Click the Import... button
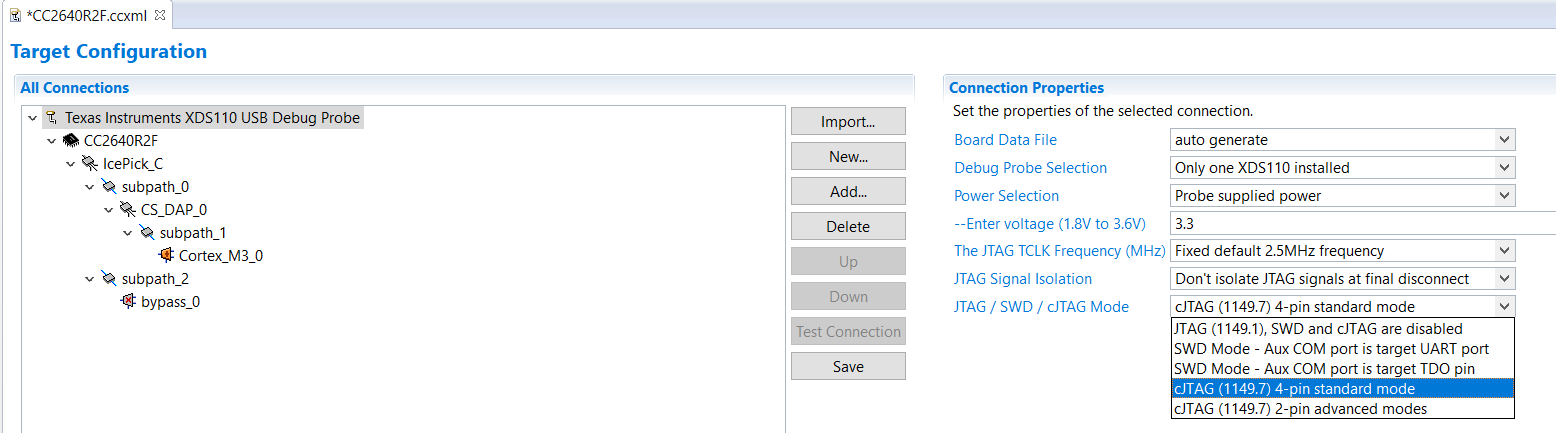Image resolution: width=1556 pixels, height=433 pixels. 848,122
